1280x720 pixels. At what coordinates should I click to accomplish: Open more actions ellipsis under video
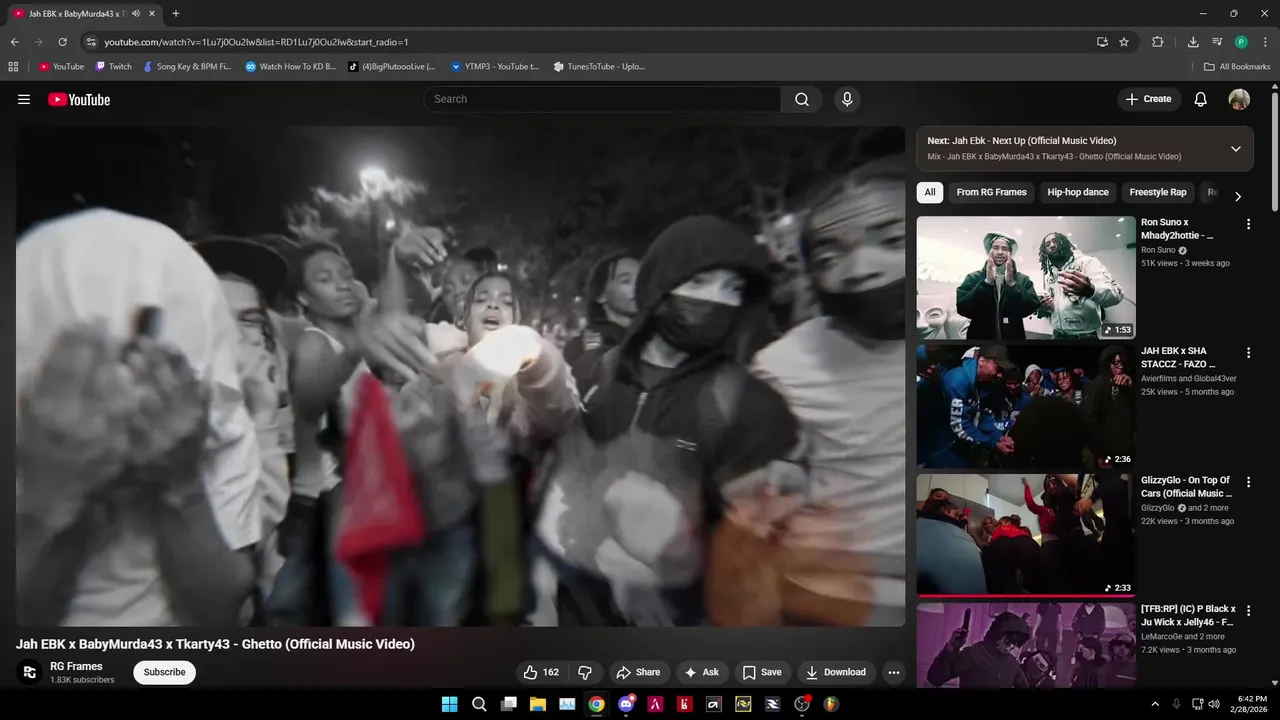click(894, 672)
